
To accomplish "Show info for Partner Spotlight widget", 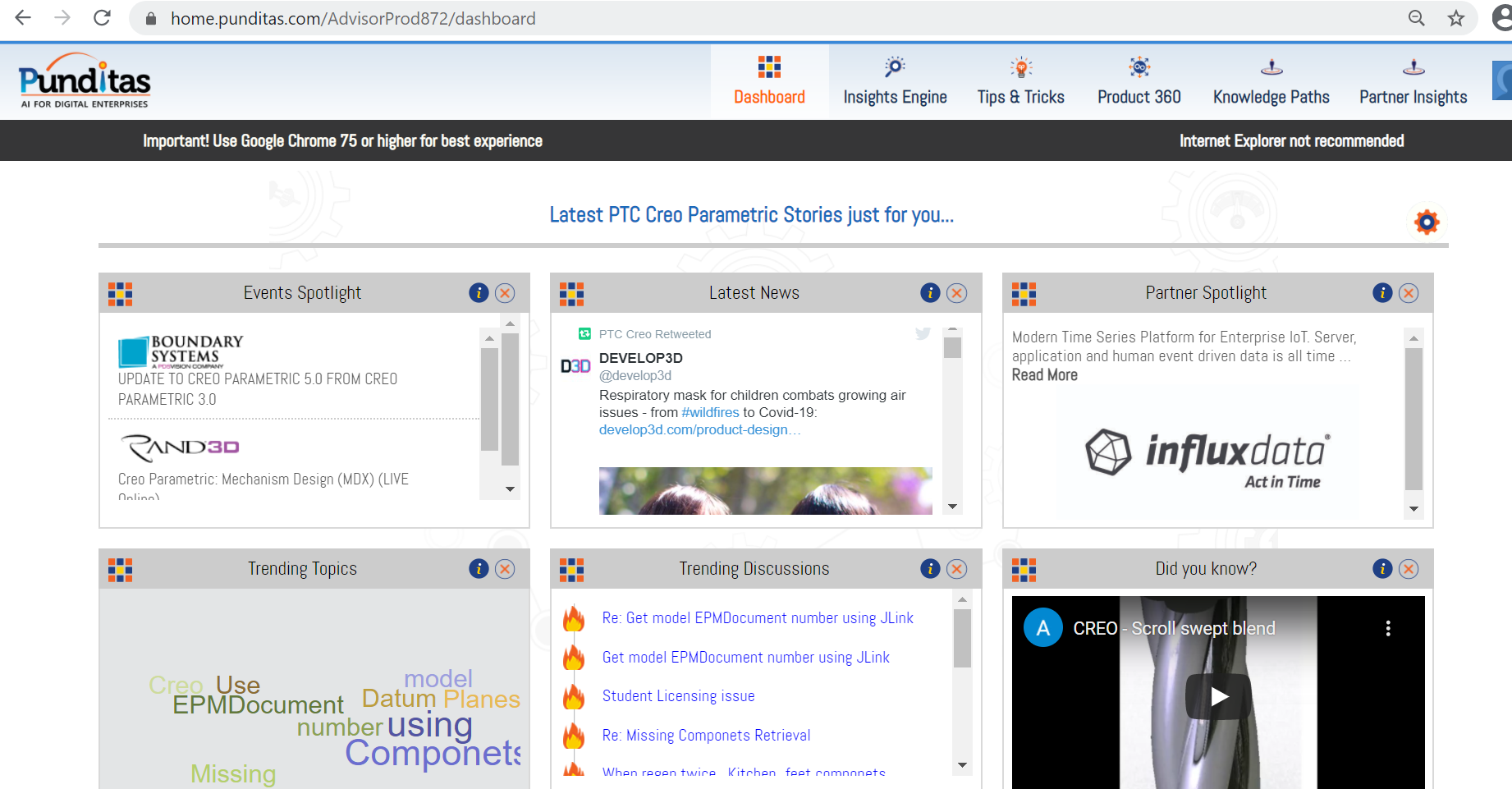I will click(1382, 293).
